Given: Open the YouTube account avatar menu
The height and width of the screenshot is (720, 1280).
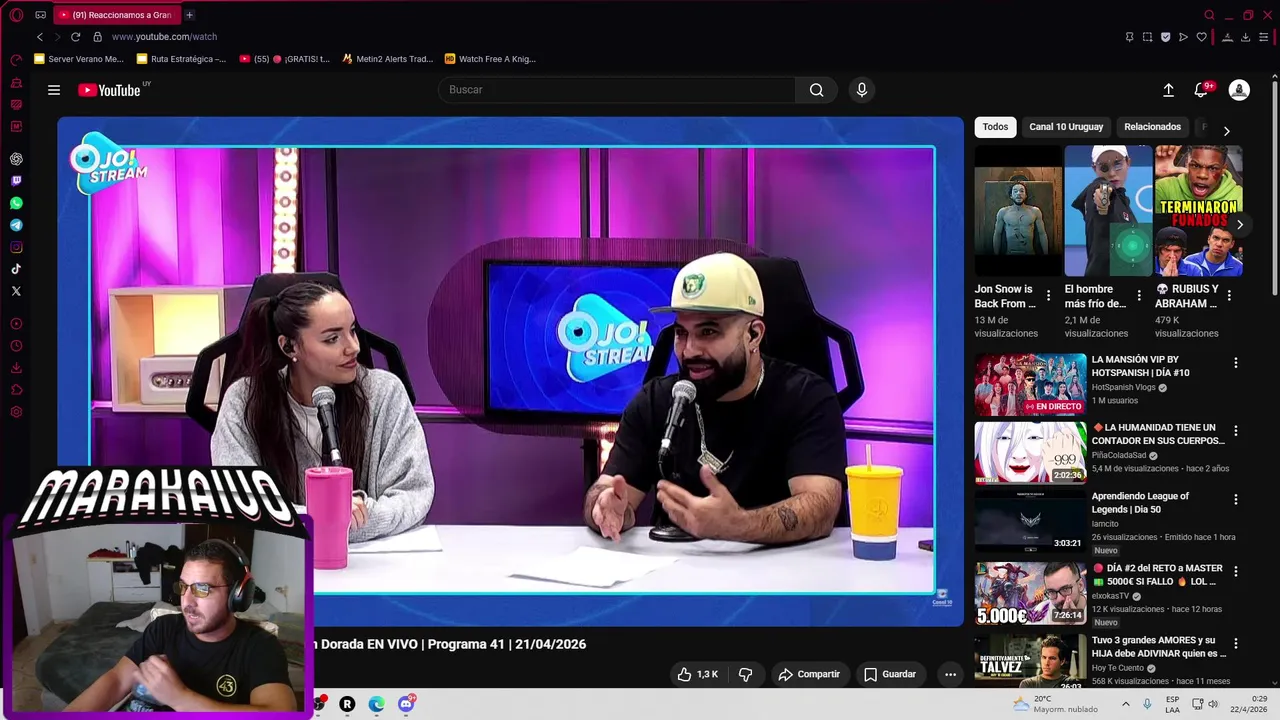Looking at the screenshot, I should tap(1239, 90).
